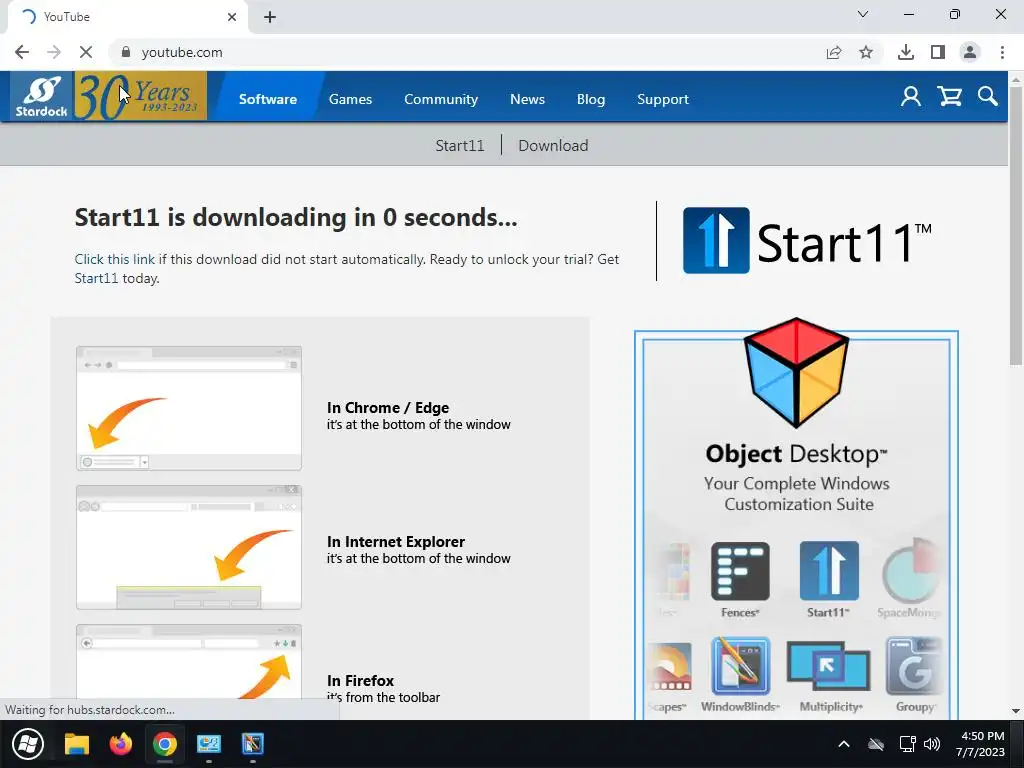
Task: Open the Games menu
Action: [x=350, y=99]
